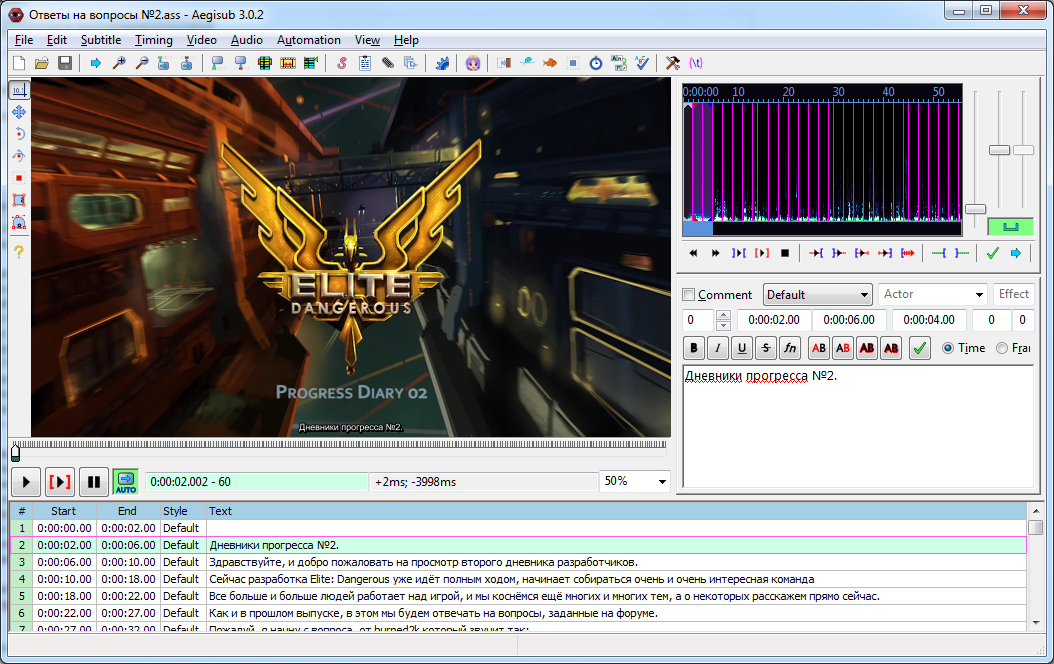Viewport: 1054px width, 664px height.
Task: Toggle the video AUTO scroll button
Action: point(125,482)
